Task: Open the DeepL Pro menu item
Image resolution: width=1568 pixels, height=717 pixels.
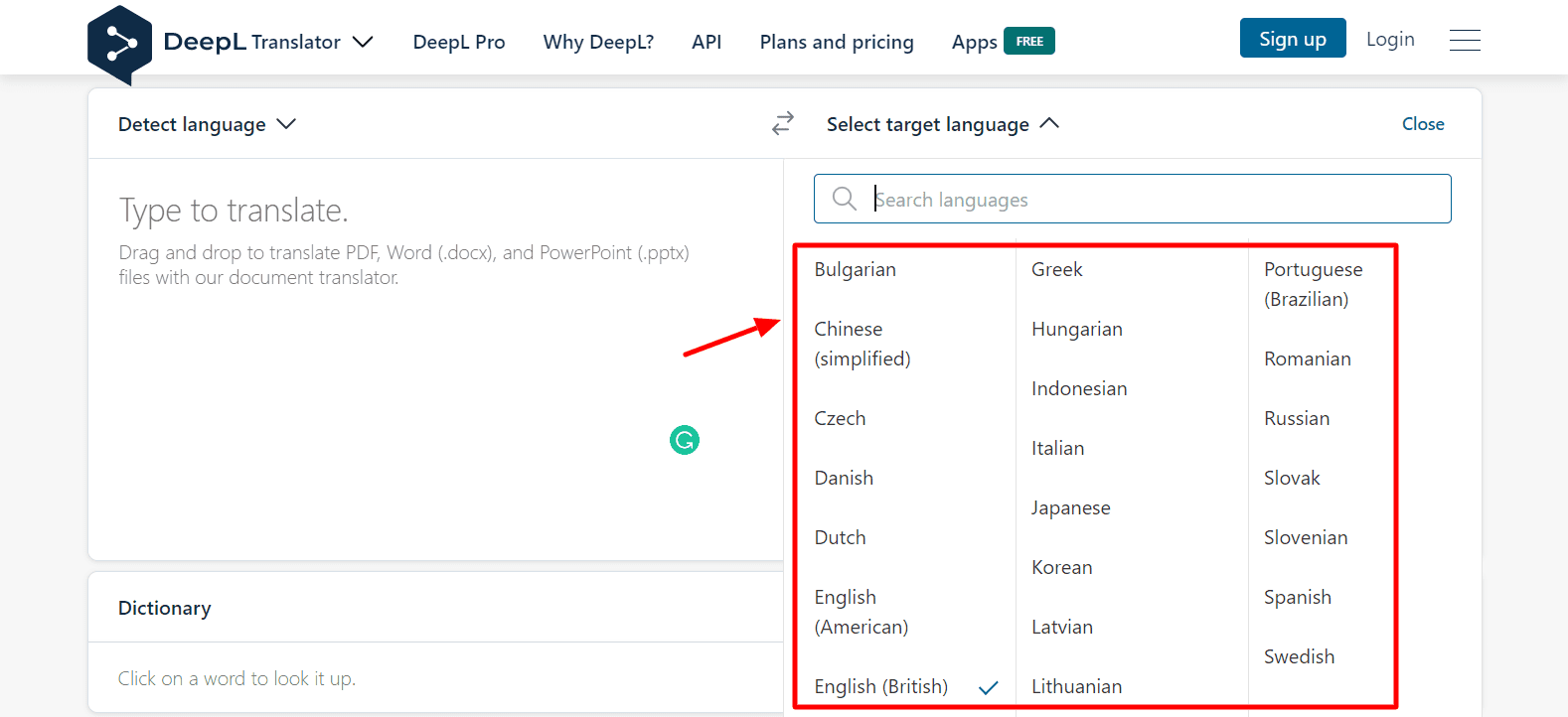Action: [x=459, y=42]
